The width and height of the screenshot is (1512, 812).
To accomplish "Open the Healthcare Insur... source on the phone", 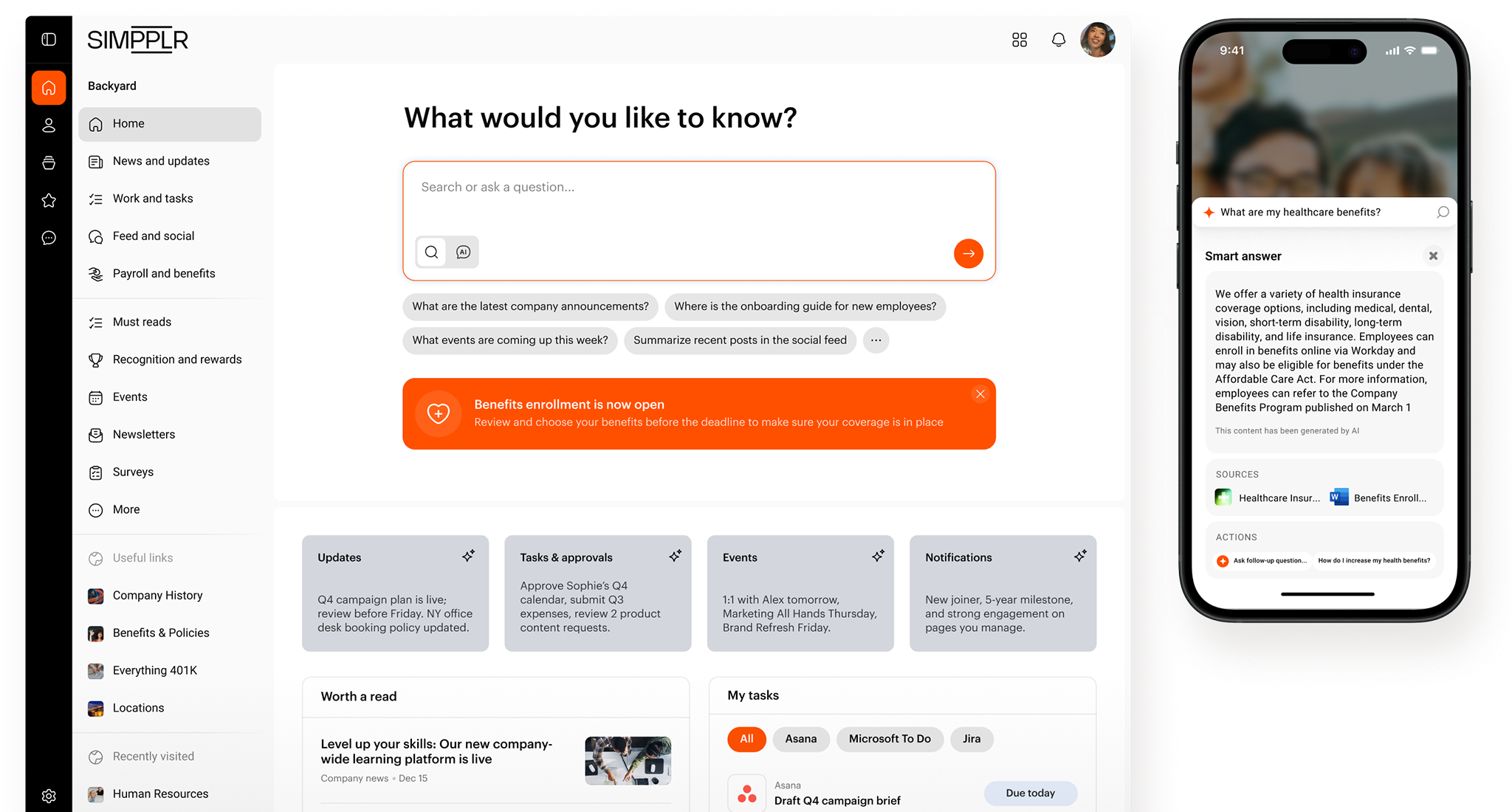I will (1268, 498).
